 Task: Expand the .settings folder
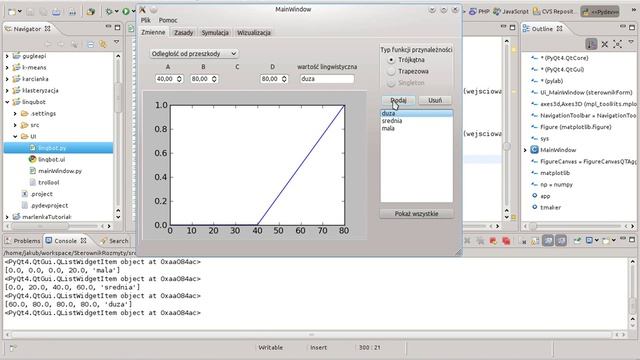pyautogui.click(x=15, y=113)
